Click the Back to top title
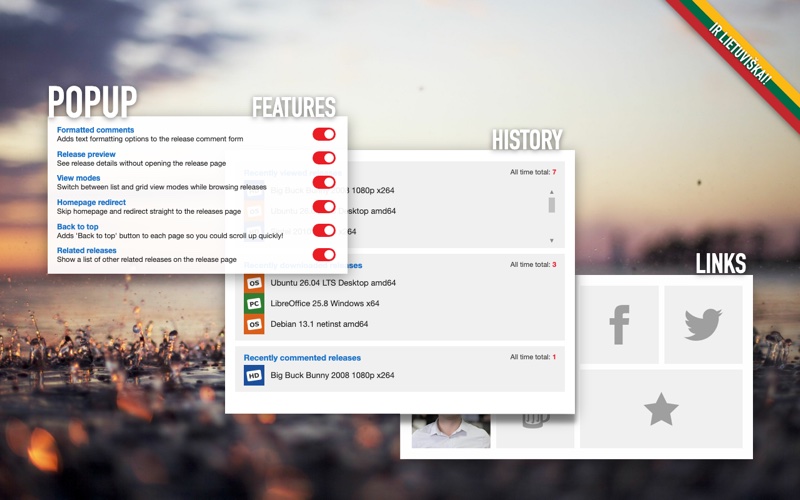Viewport: 800px width, 500px height. pyautogui.click(x=78, y=227)
